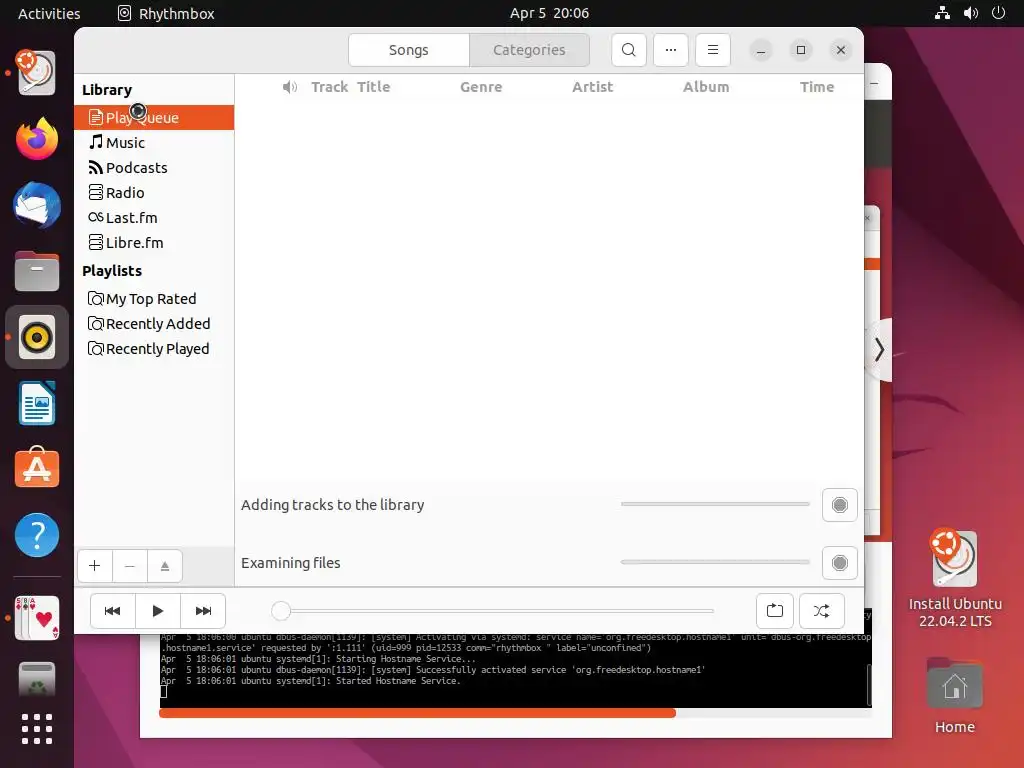
Task: Click the installer progress bar
Action: (515, 713)
